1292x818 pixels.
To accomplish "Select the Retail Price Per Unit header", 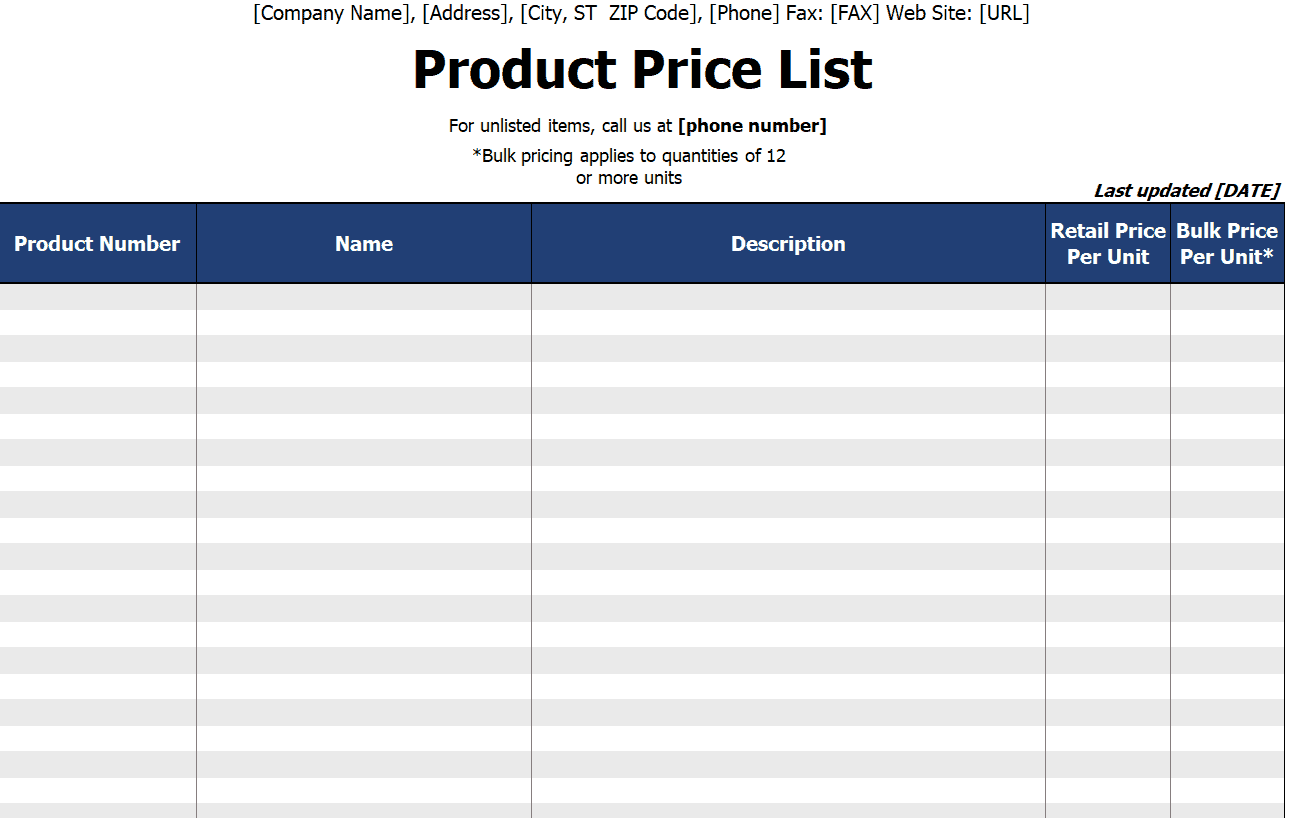I will pyautogui.click(x=1108, y=244).
